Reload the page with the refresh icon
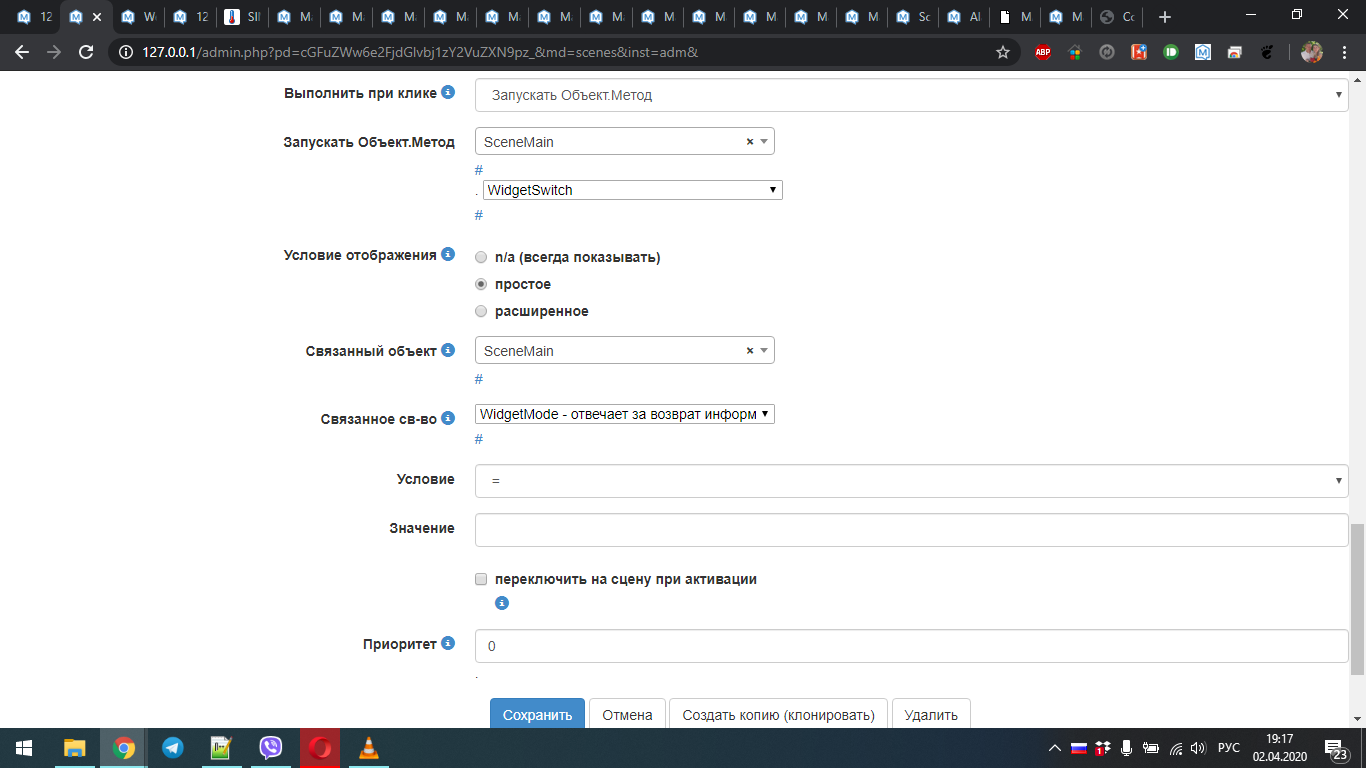The height and width of the screenshot is (768, 1366). (86, 52)
